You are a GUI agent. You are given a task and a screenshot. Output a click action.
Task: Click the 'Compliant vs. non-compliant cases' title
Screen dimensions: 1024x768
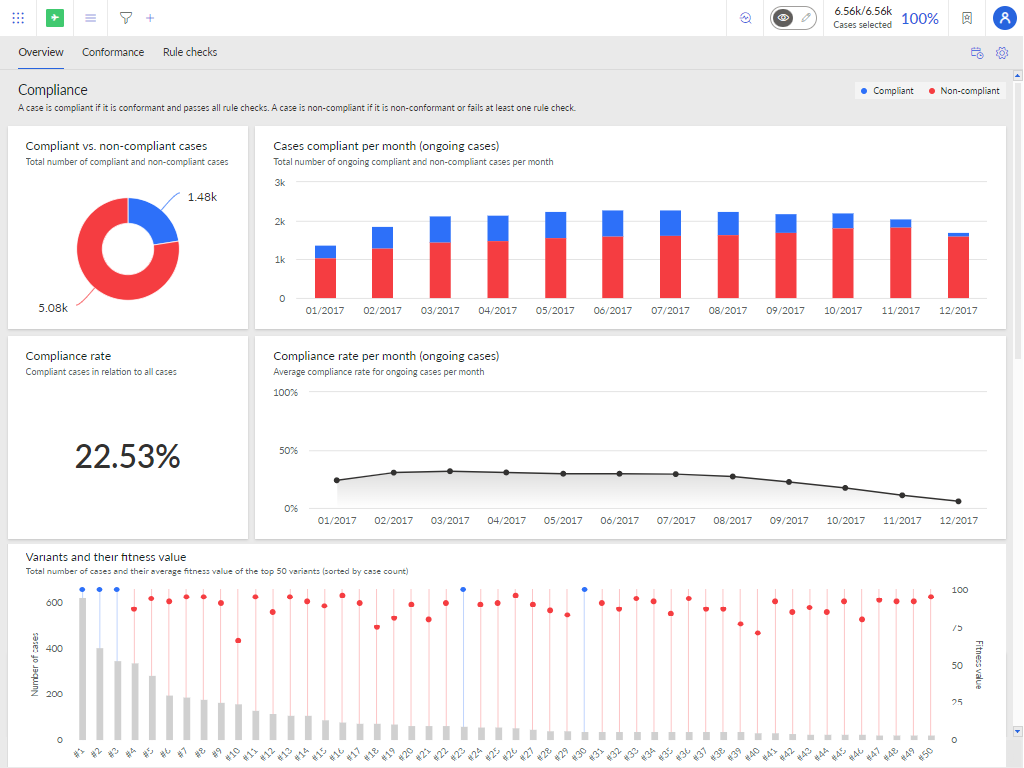click(116, 146)
